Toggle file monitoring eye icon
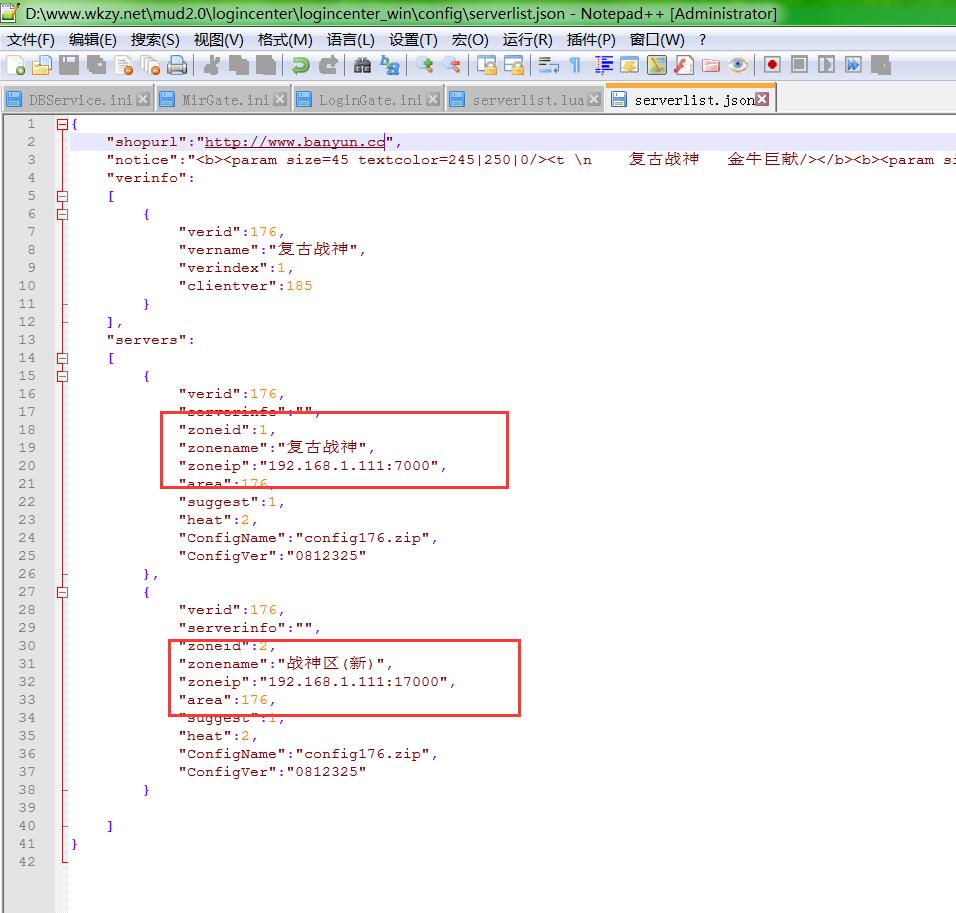Viewport: 956px width, 913px height. (738, 66)
